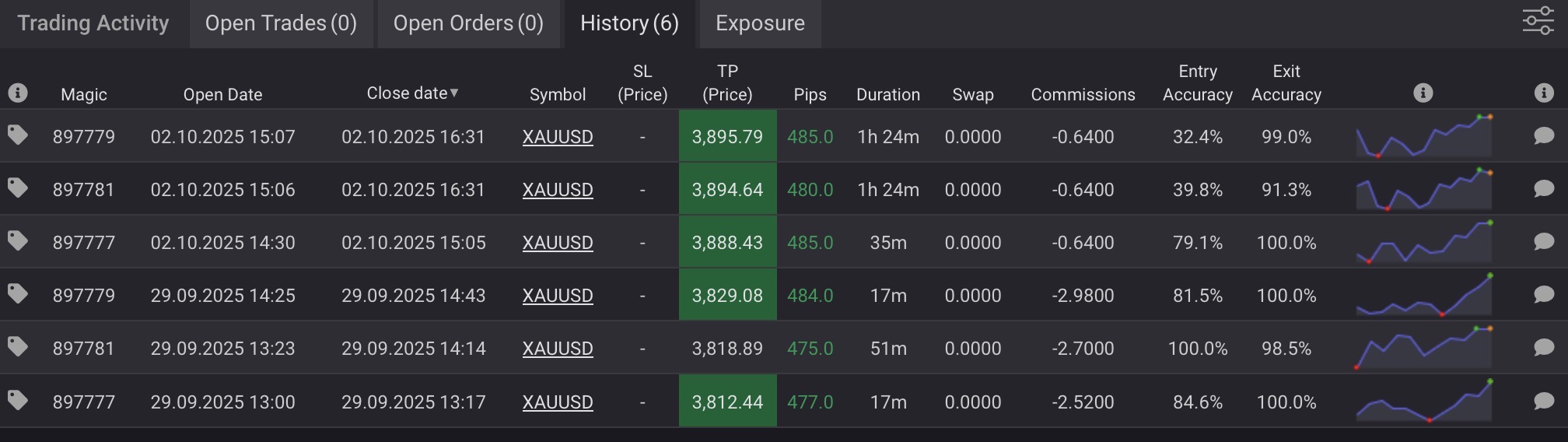This screenshot has width=1568, height=442.
Task: Open the table settings sliders icon
Action: coord(1538,21)
